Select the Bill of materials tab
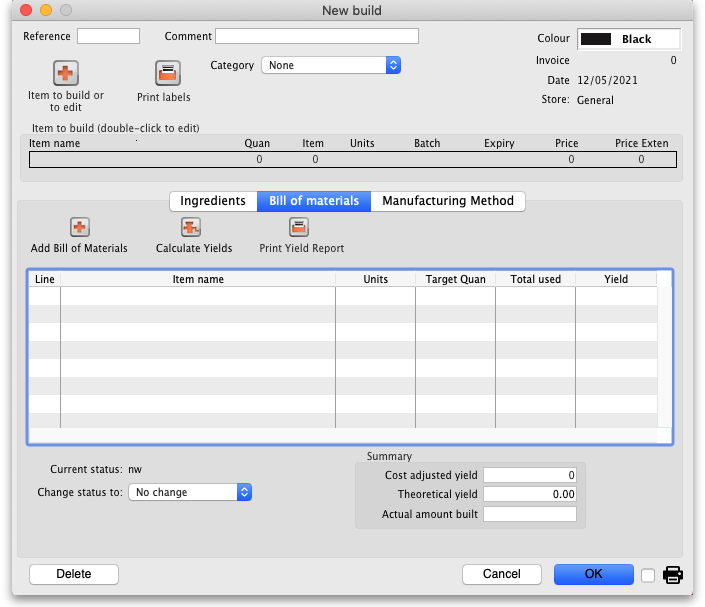The width and height of the screenshot is (705, 607). click(x=314, y=201)
